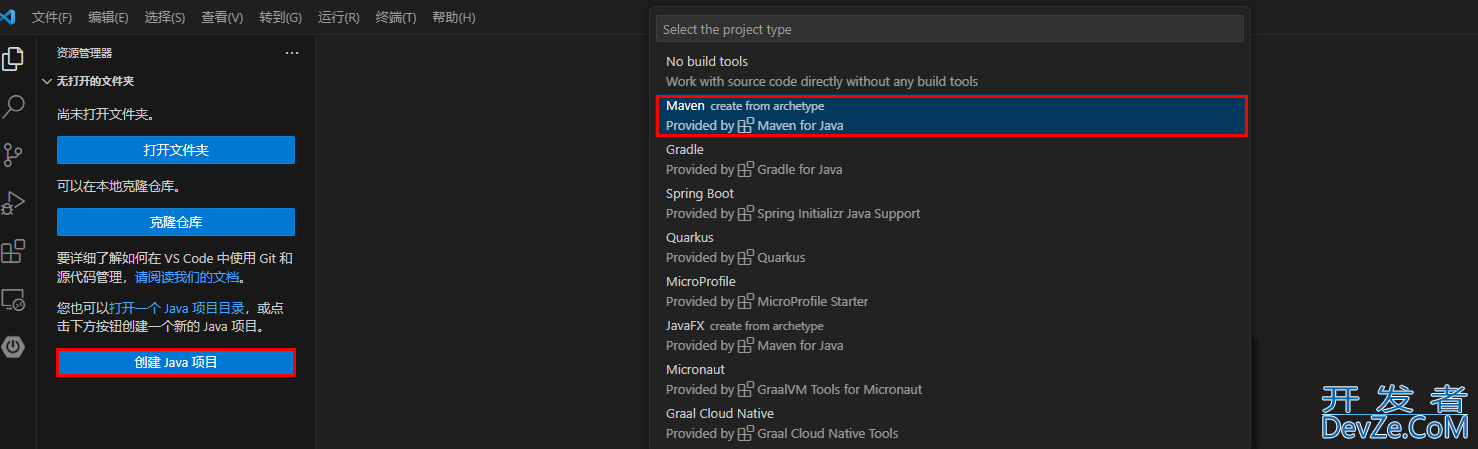
Task: Choose the Quarkus project type
Action: [x=950, y=248]
